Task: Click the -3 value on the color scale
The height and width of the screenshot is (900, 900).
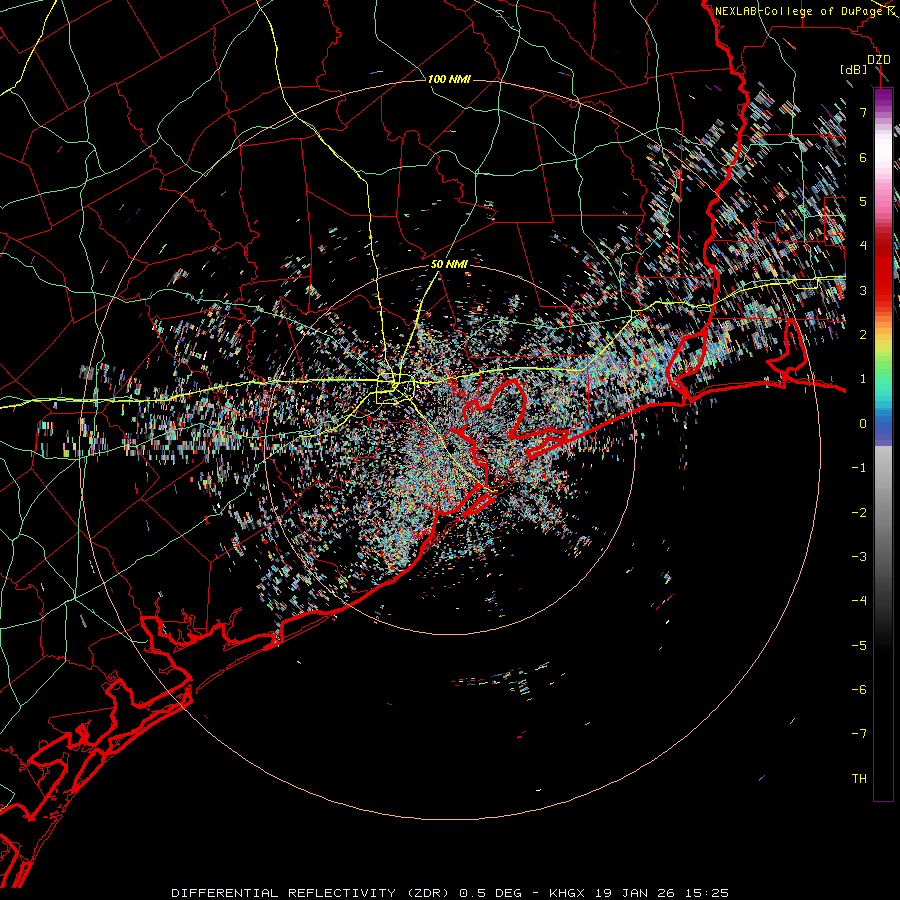Action: coord(859,557)
